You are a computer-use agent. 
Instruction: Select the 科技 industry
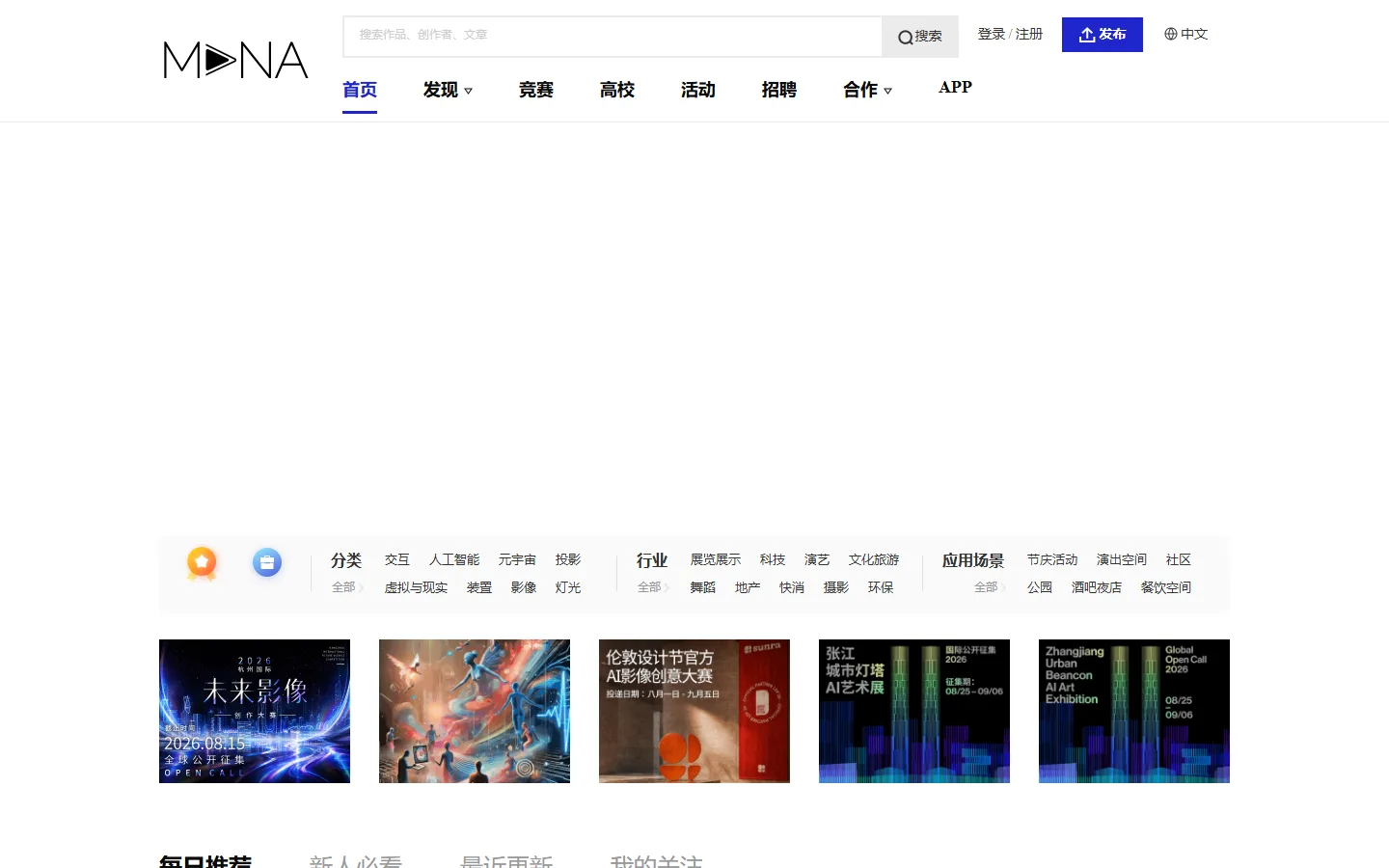(773, 559)
